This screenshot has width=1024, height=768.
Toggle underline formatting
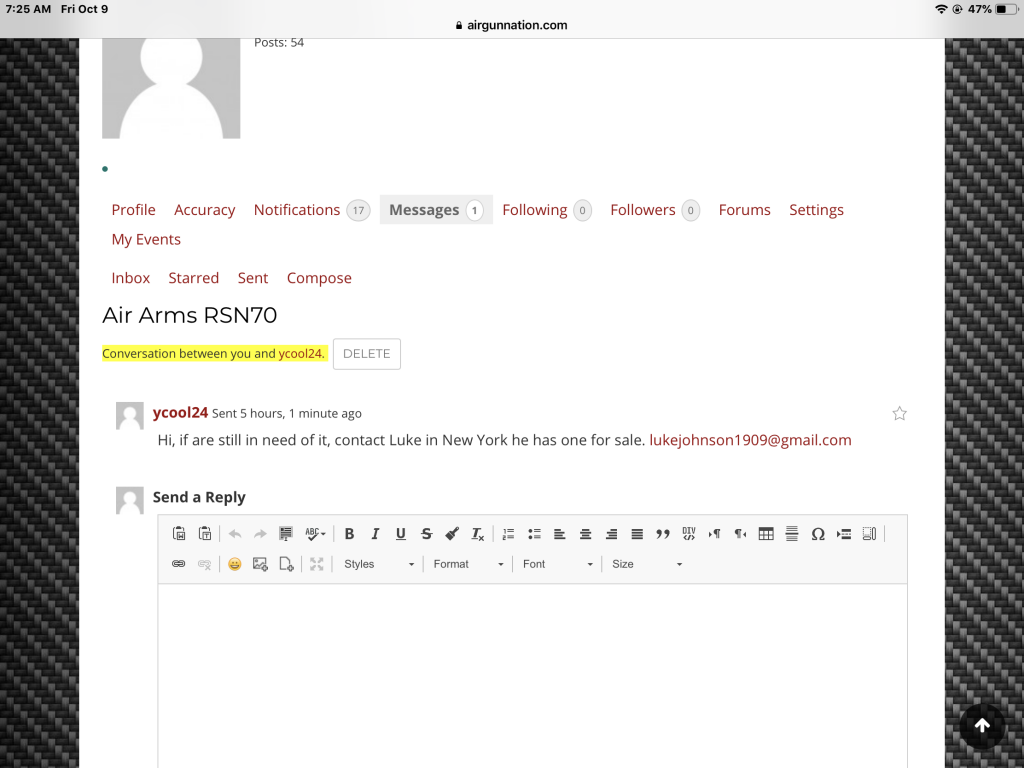pyautogui.click(x=400, y=534)
